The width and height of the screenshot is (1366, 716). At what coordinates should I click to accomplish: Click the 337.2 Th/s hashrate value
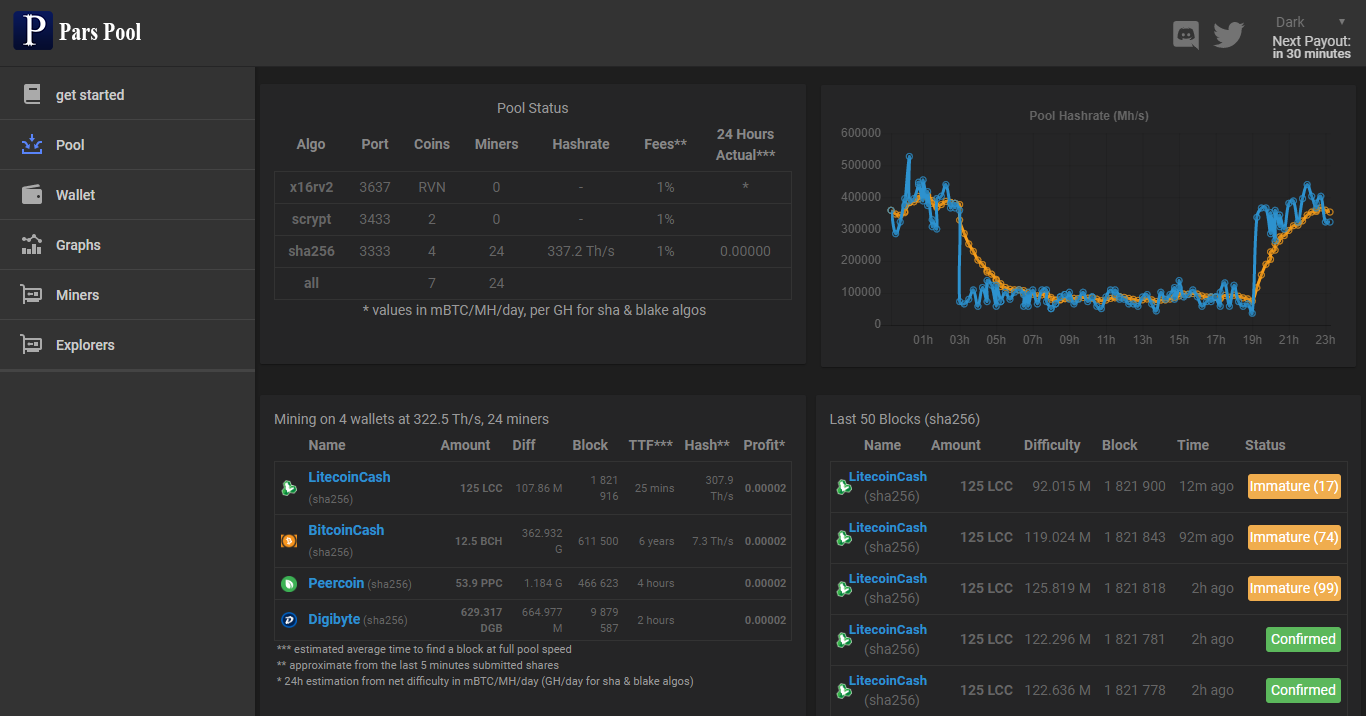pyautogui.click(x=581, y=251)
